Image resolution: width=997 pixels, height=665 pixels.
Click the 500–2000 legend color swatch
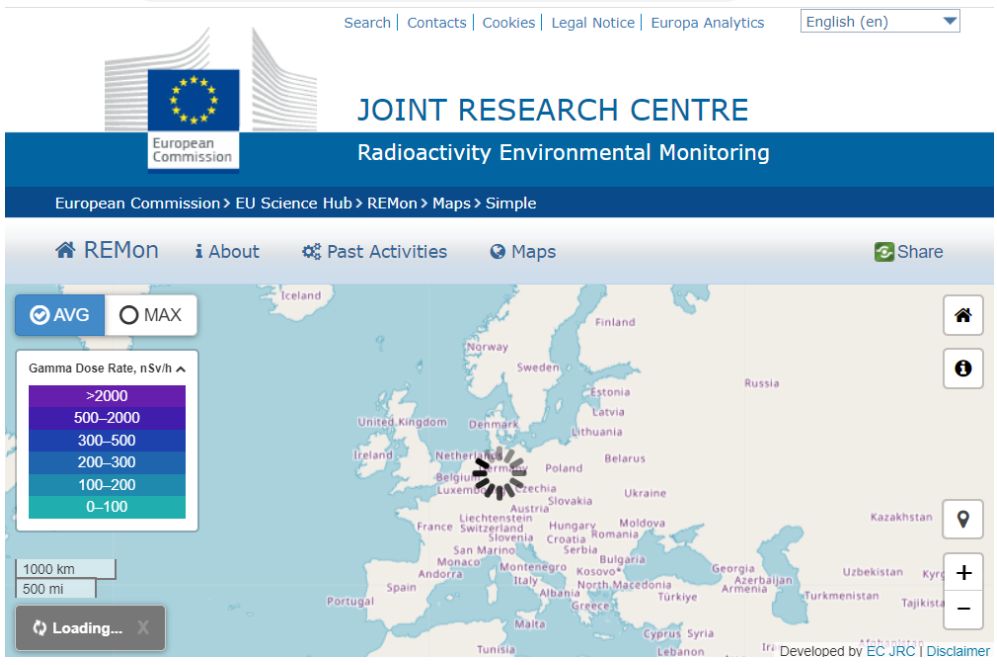[107, 418]
